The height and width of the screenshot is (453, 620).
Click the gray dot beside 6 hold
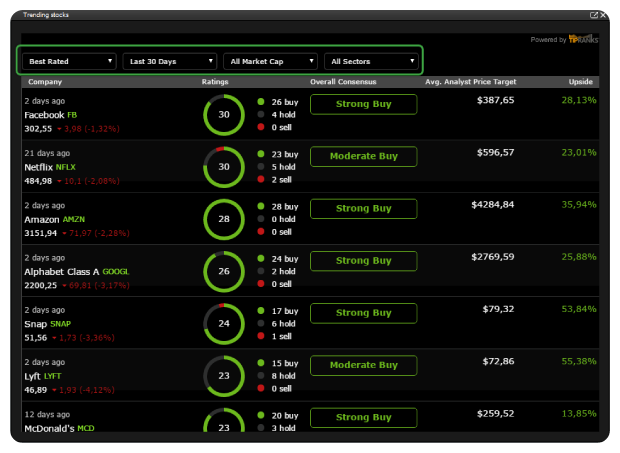(x=261, y=323)
